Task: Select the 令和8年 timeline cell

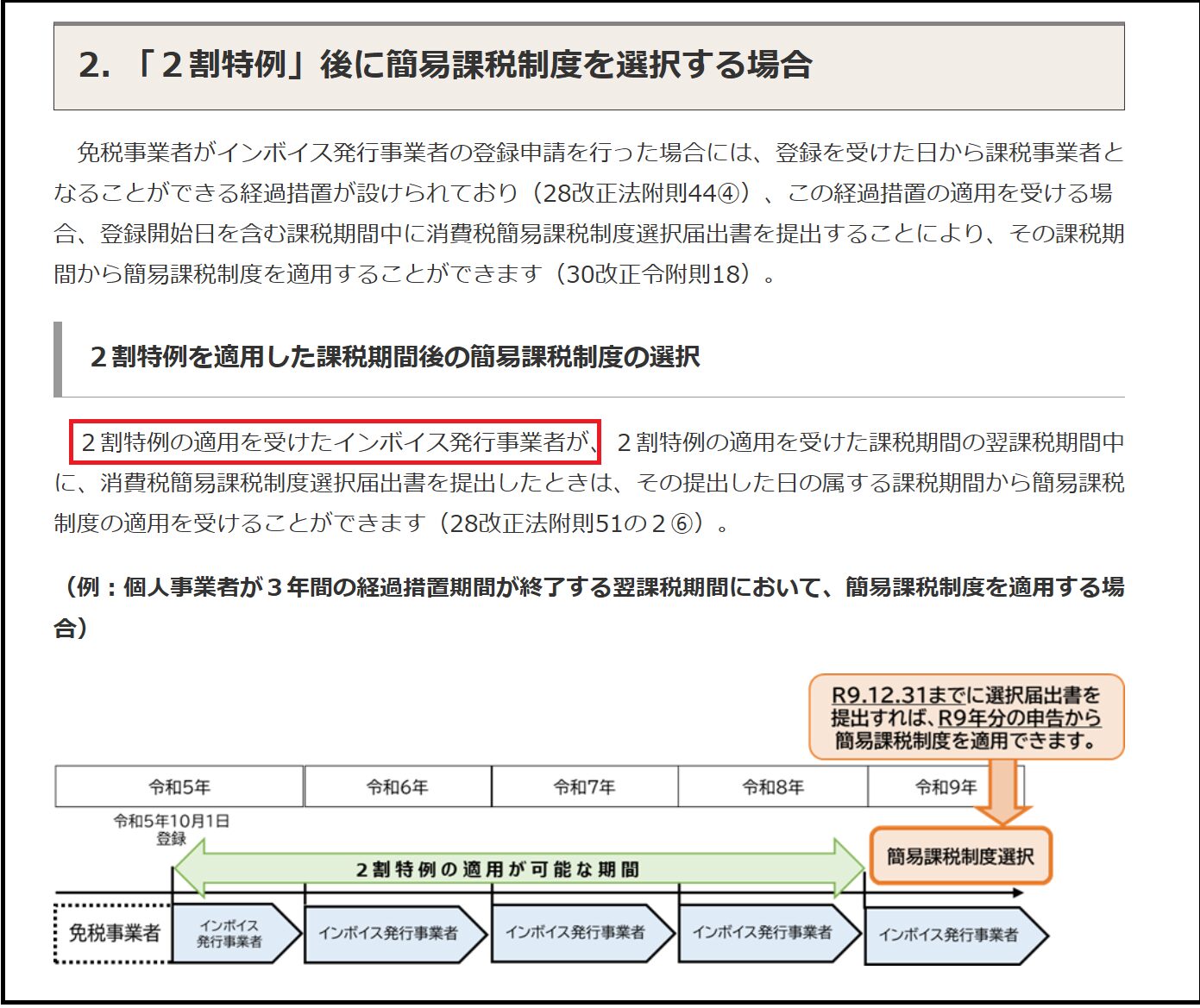Action: 772,786
